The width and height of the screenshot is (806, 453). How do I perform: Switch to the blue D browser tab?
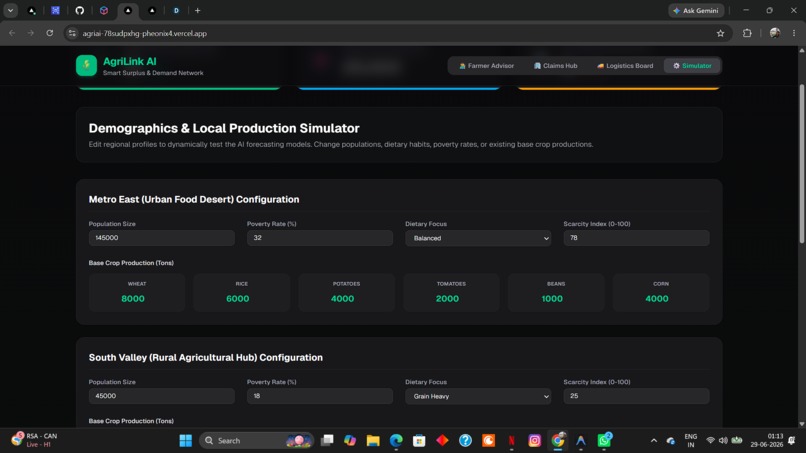tap(176, 10)
